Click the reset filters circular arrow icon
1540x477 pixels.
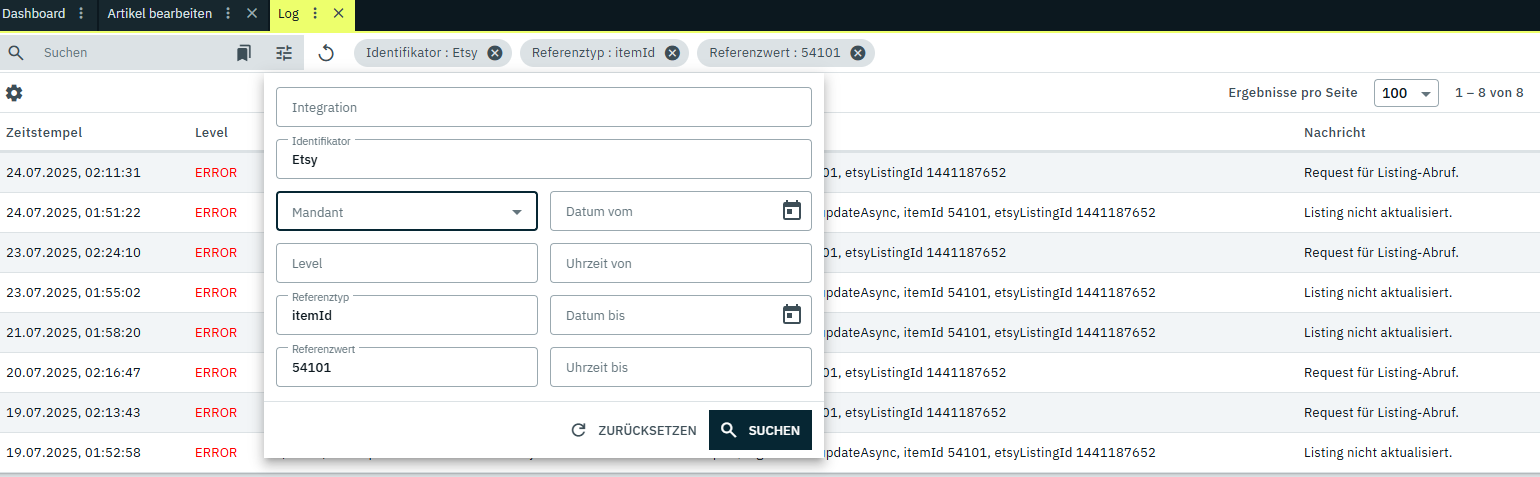tap(326, 53)
